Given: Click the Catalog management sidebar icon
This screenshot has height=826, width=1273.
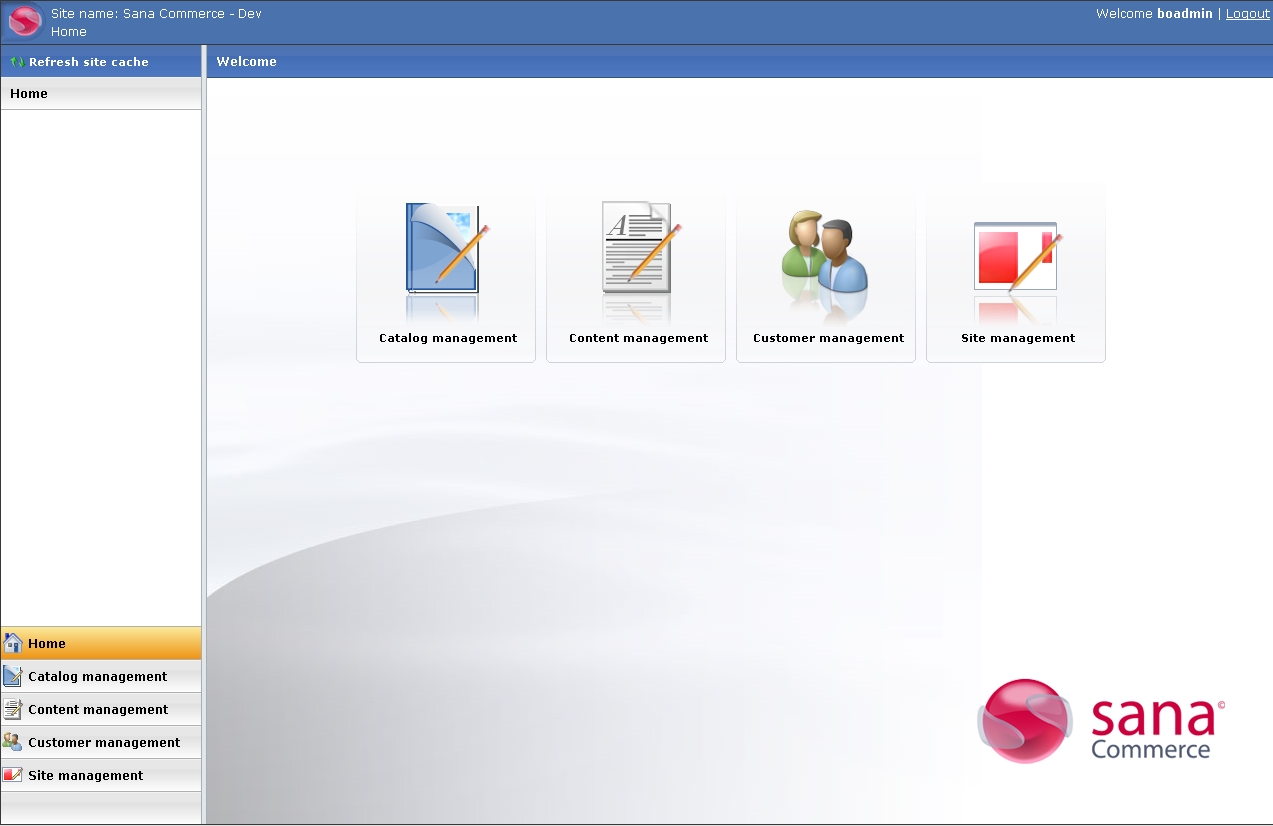Looking at the screenshot, I should pos(13,676).
